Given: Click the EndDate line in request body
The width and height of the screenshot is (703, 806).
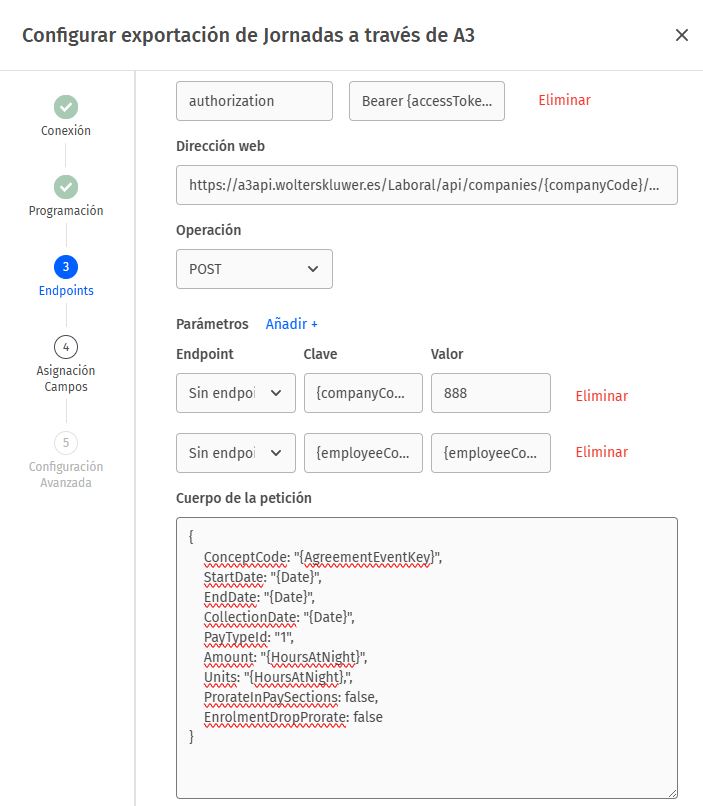Looking at the screenshot, I should pos(259,597).
